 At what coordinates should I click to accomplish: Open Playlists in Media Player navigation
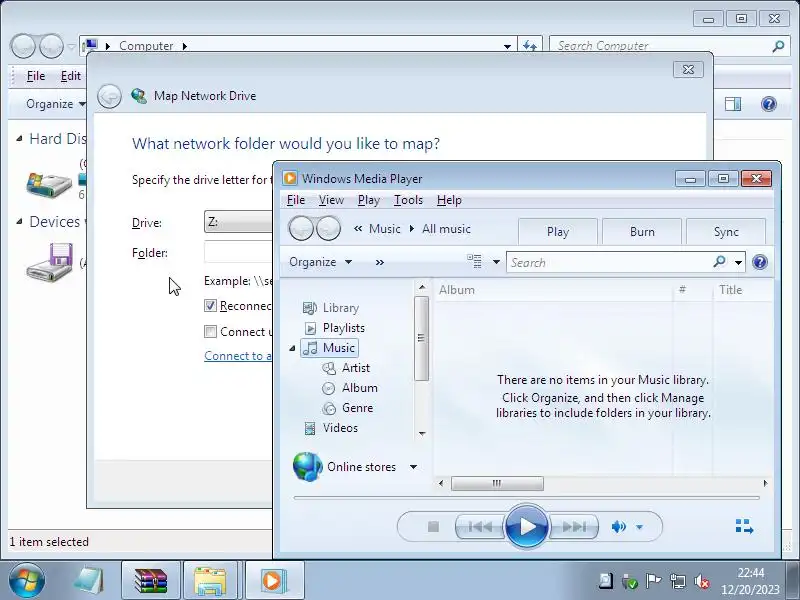pyautogui.click(x=334, y=328)
